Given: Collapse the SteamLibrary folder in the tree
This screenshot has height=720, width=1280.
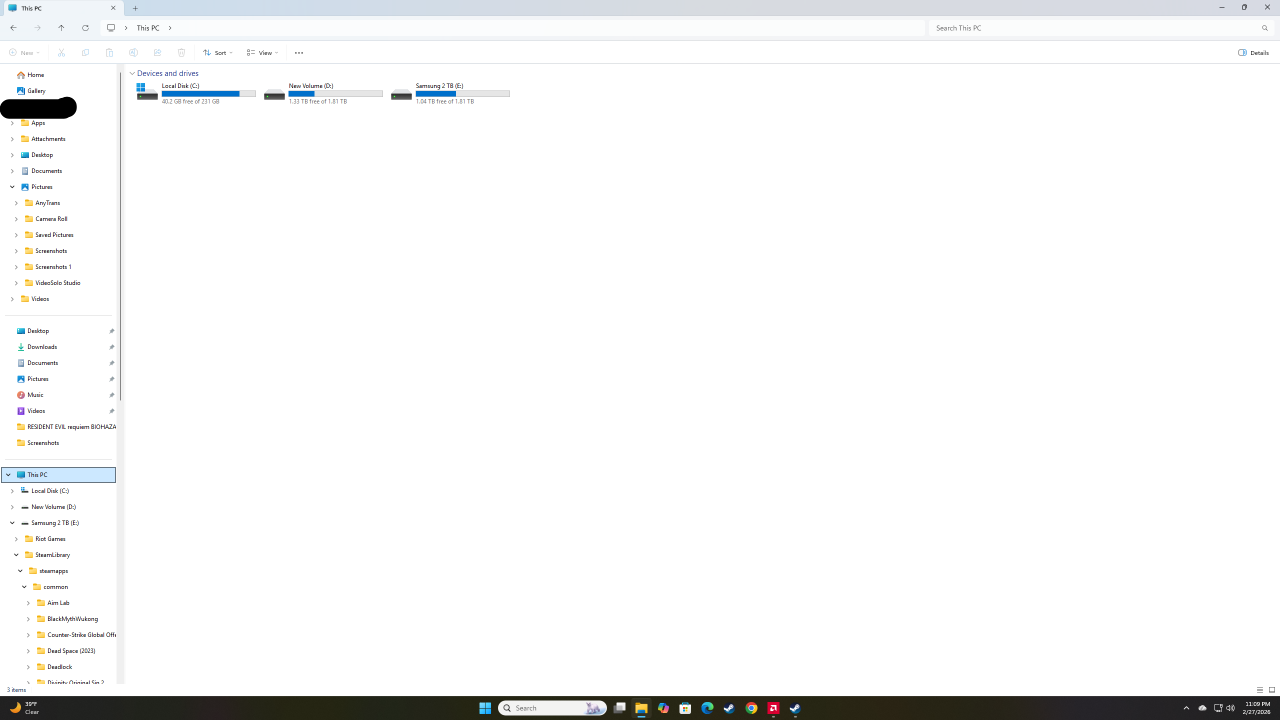Looking at the screenshot, I should pos(16,555).
